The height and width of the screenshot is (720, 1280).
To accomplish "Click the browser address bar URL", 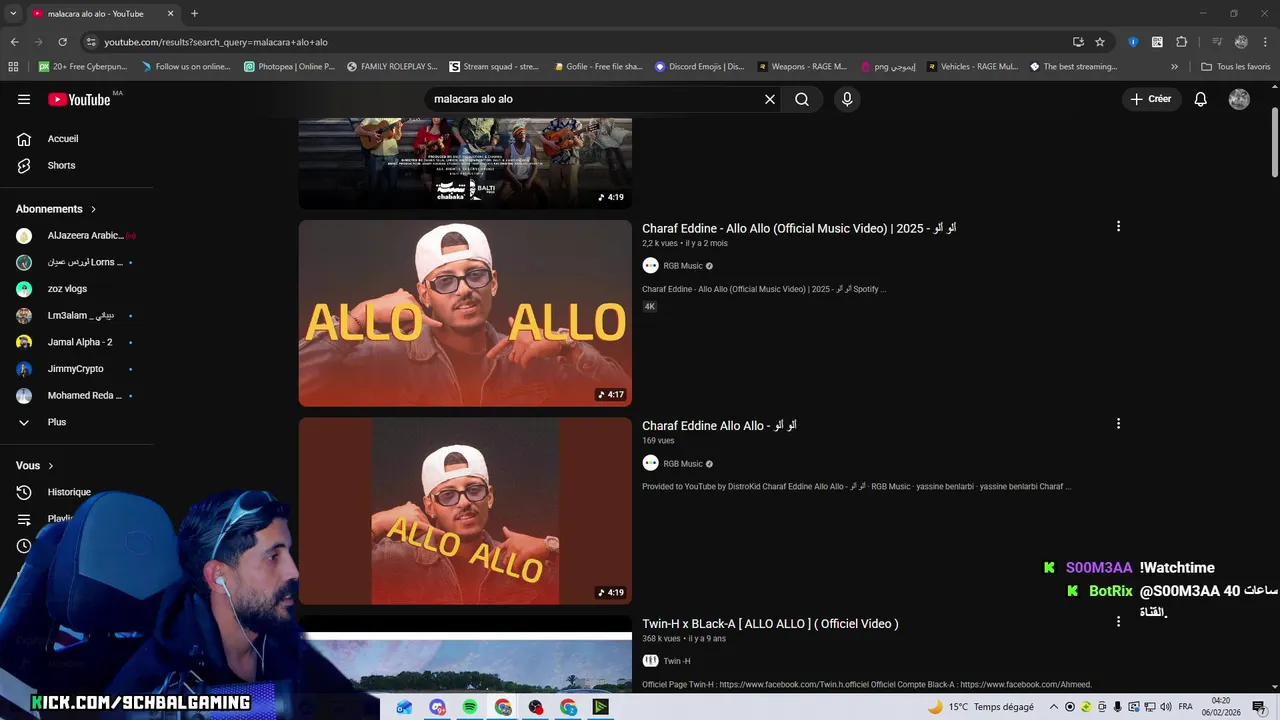I will [216, 42].
